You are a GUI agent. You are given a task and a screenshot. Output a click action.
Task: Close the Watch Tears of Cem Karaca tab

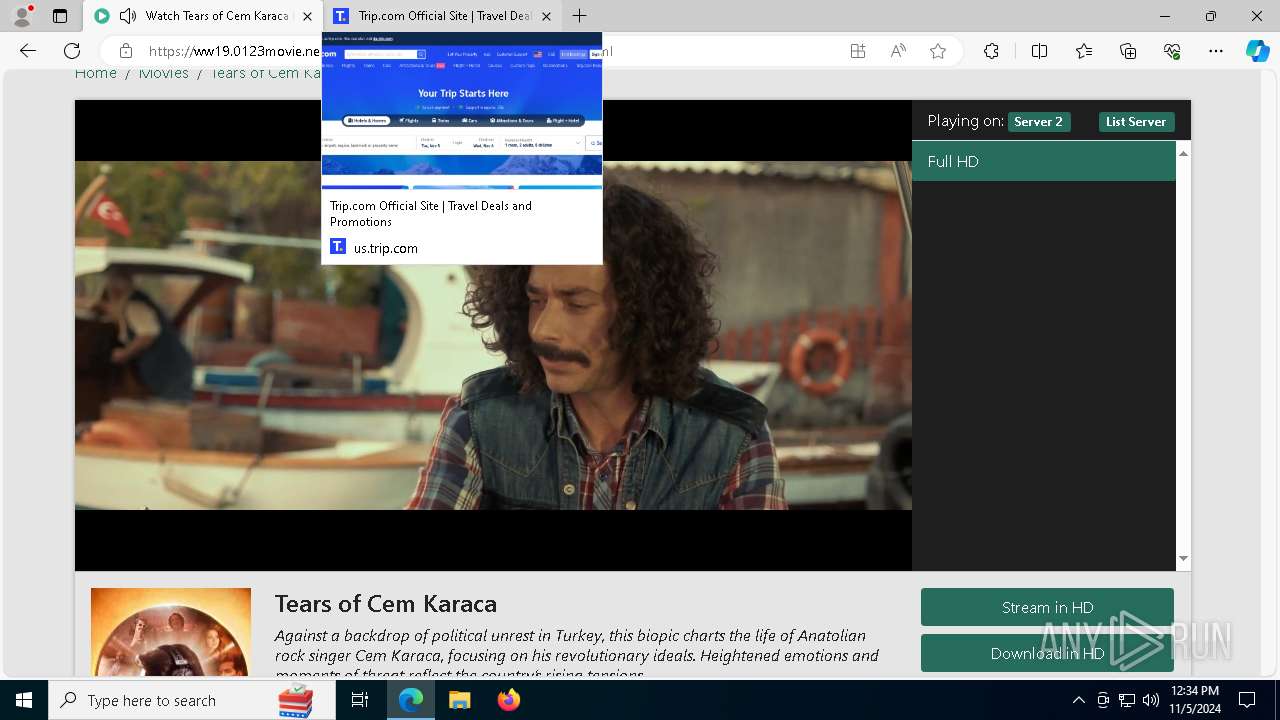(x=307, y=16)
